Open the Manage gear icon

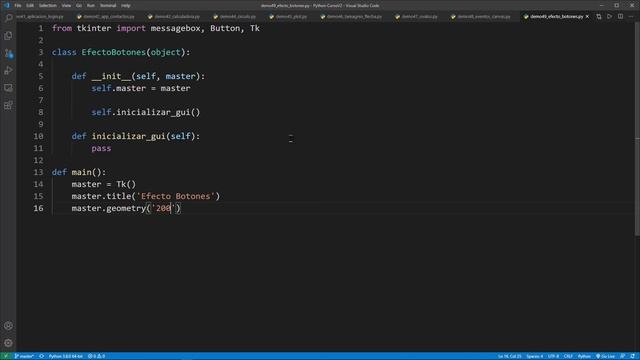(x=8, y=343)
